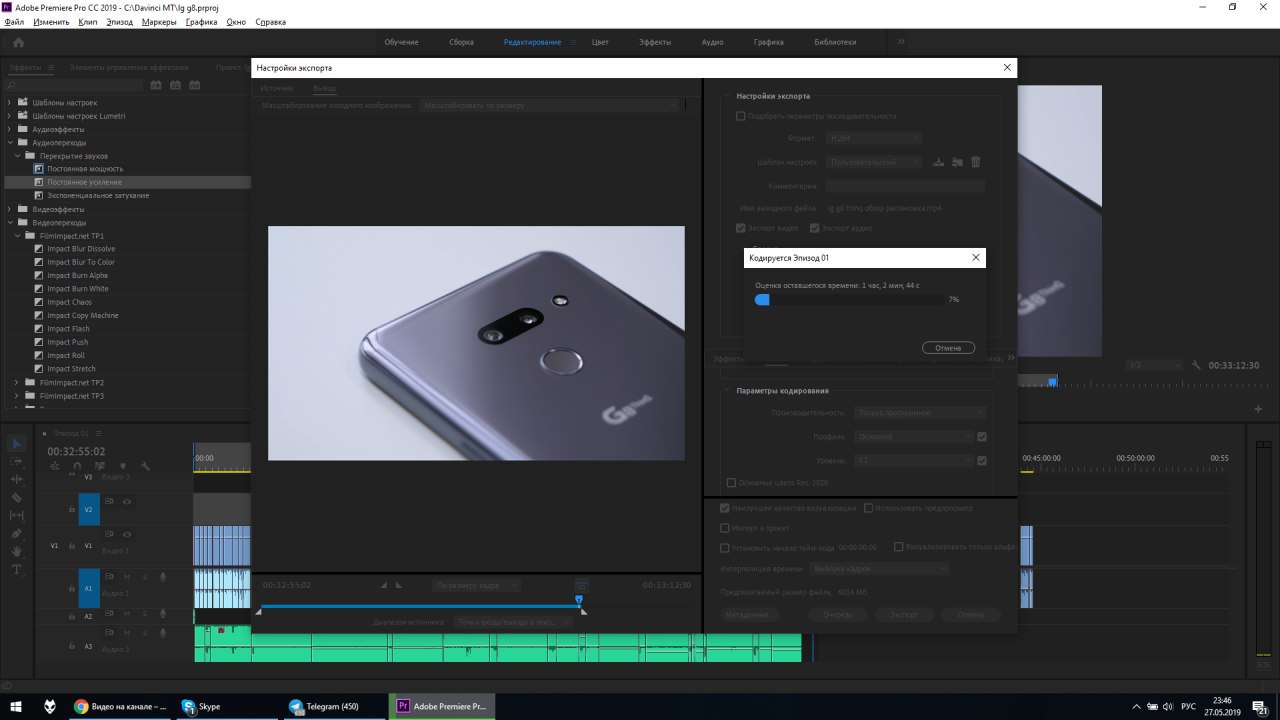This screenshot has width=1280, height=720.
Task: Toggle the V2 track lock
Action: 72,509
